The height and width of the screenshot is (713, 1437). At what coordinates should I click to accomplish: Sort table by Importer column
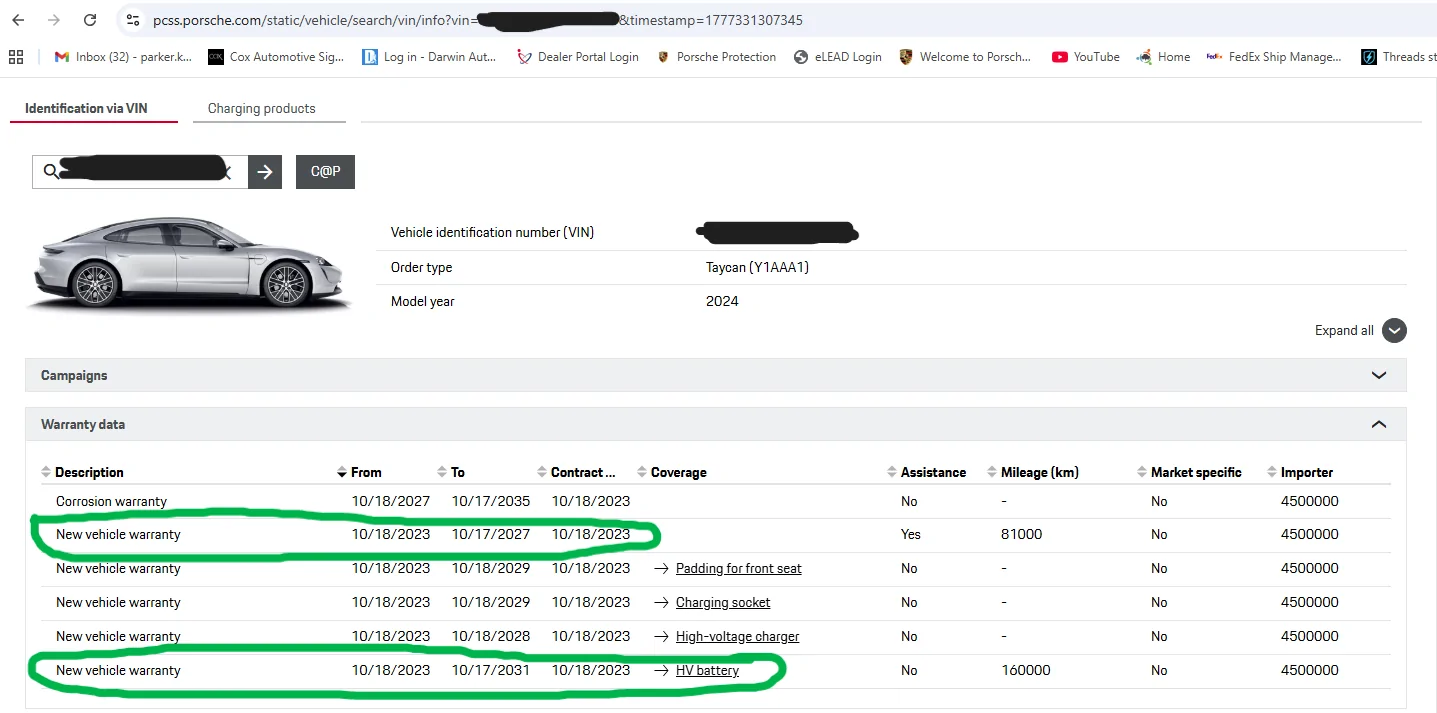pyautogui.click(x=1300, y=472)
